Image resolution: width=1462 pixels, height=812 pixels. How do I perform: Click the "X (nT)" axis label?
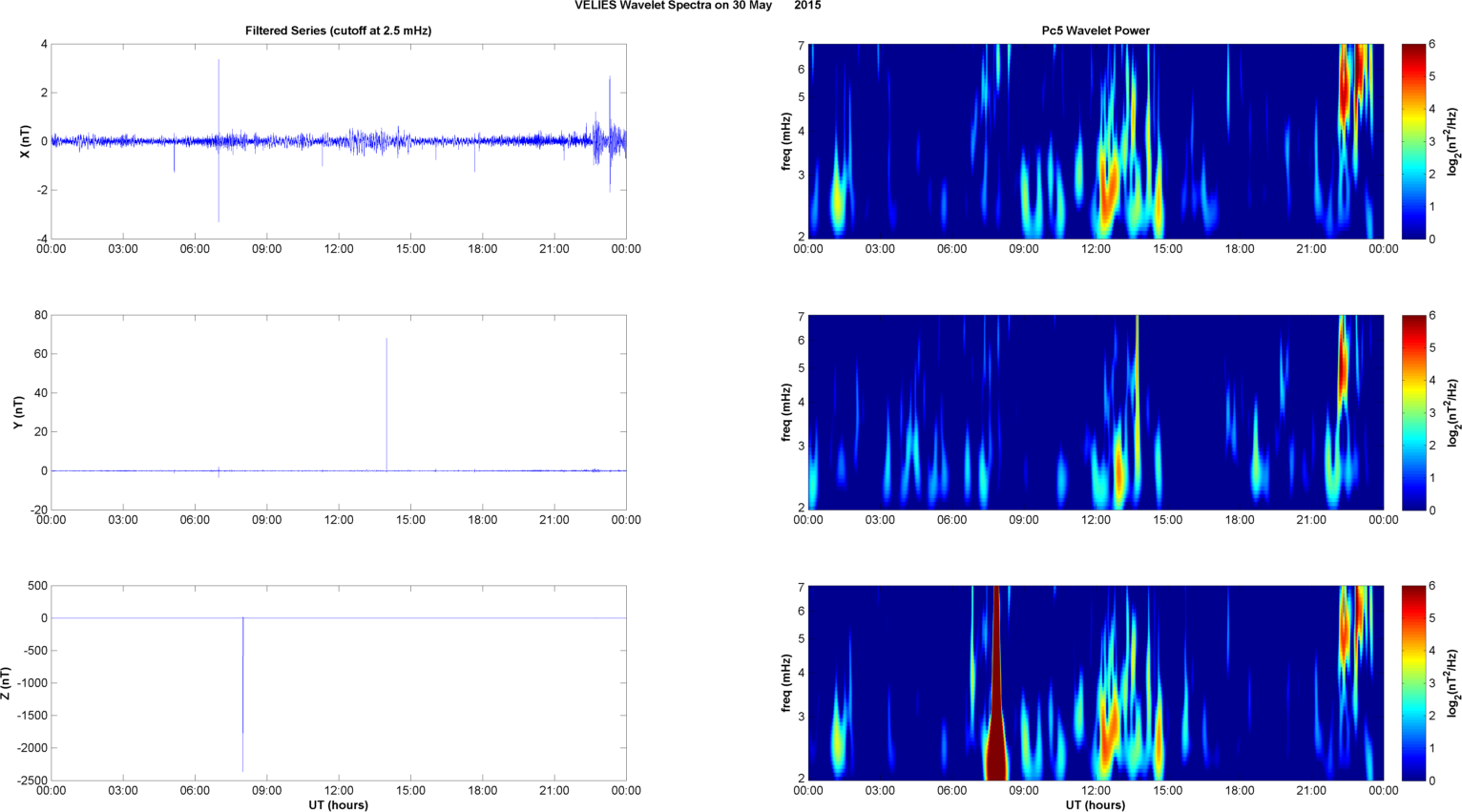pyautogui.click(x=26, y=141)
